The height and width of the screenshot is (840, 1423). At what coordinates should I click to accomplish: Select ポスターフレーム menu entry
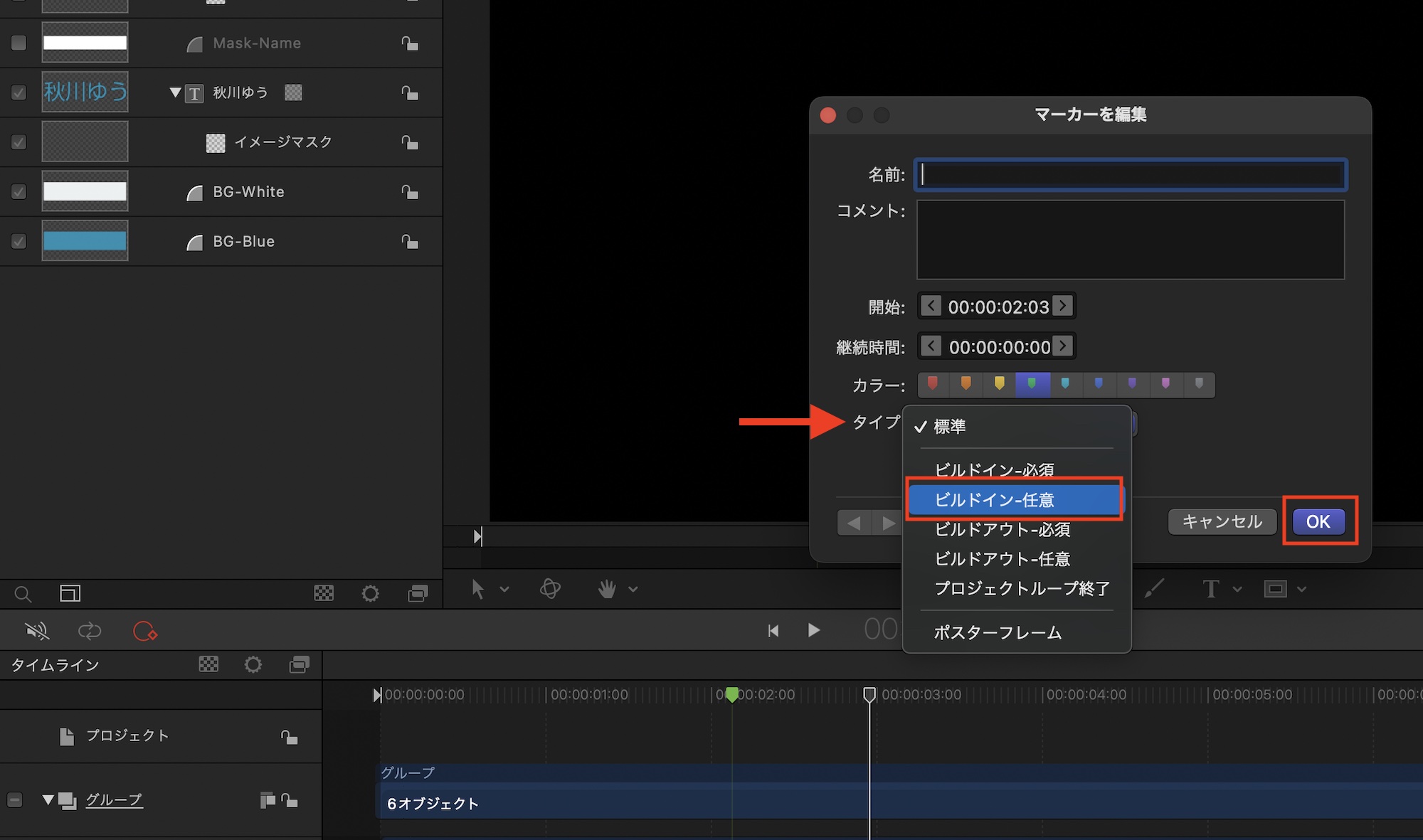click(x=998, y=632)
